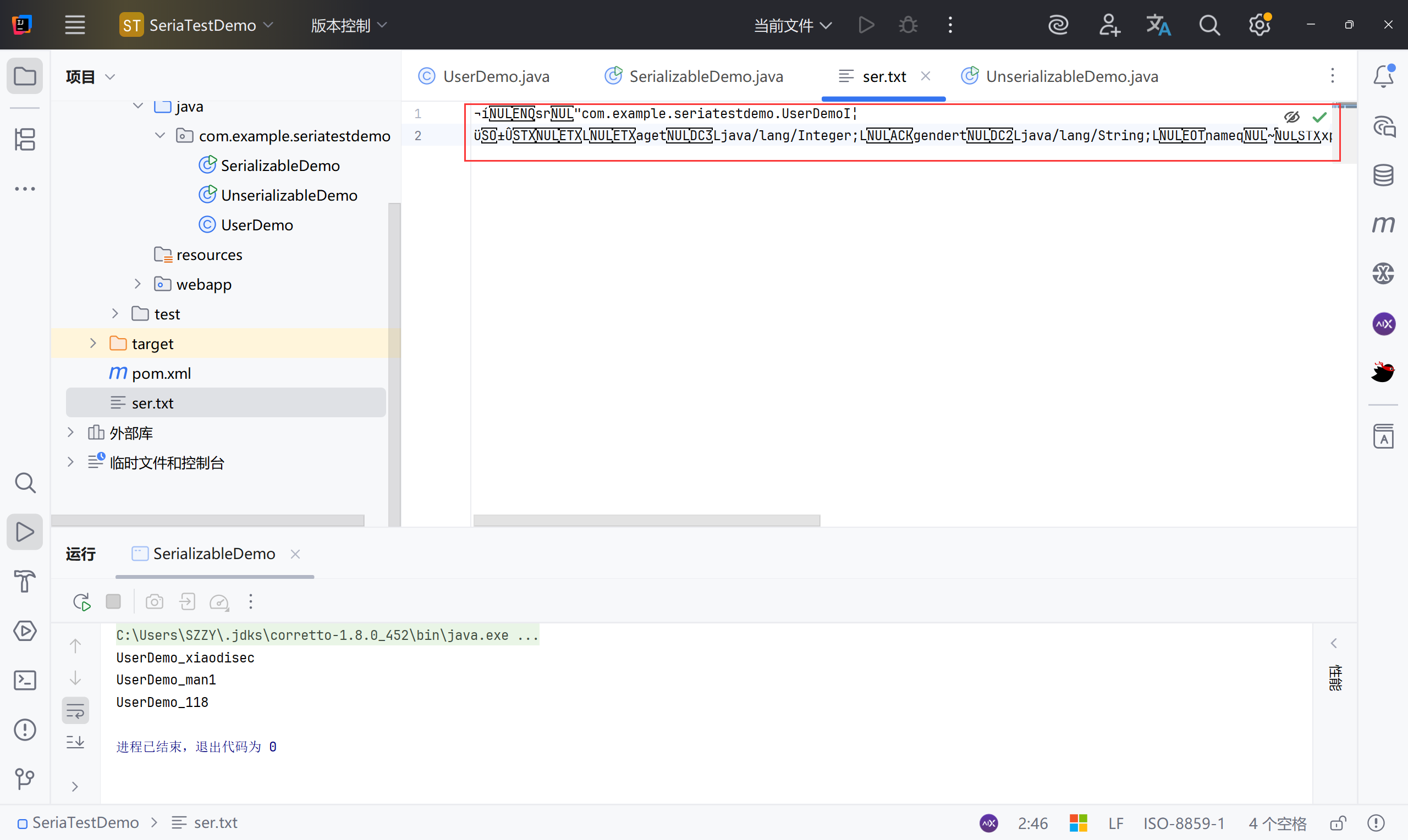Expand the 外部库 node
The width and height of the screenshot is (1408, 840).
71,433
